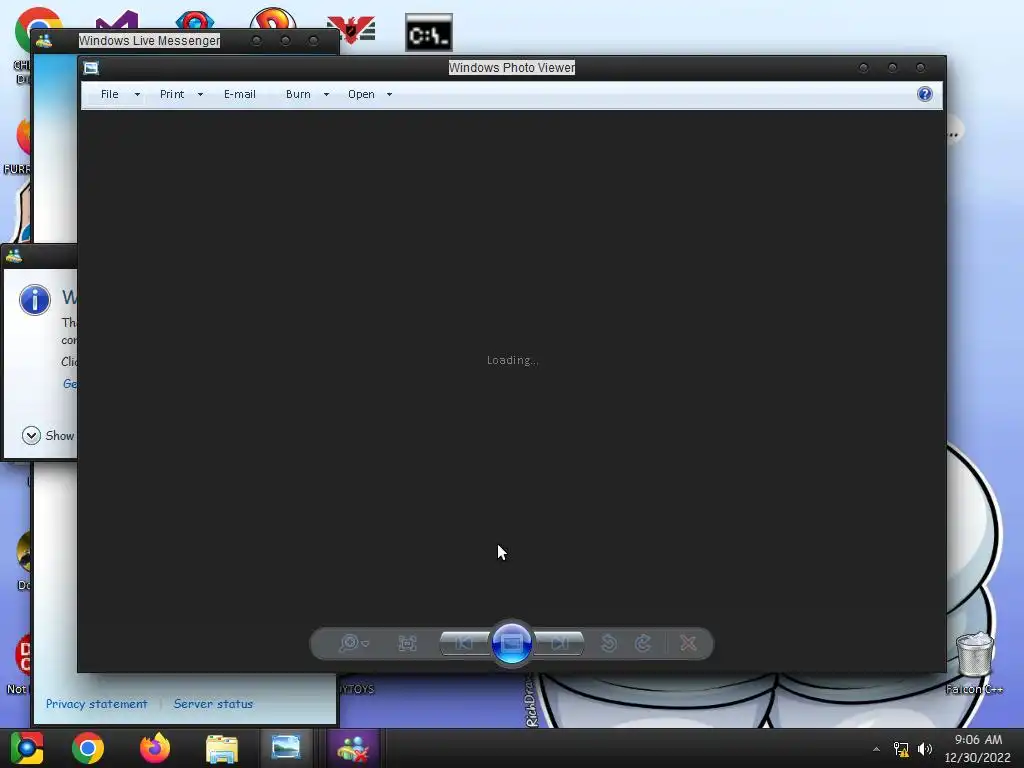This screenshot has width=1024, height=768.
Task: Open the Burn menu in Photo Viewer
Action: [x=298, y=94]
